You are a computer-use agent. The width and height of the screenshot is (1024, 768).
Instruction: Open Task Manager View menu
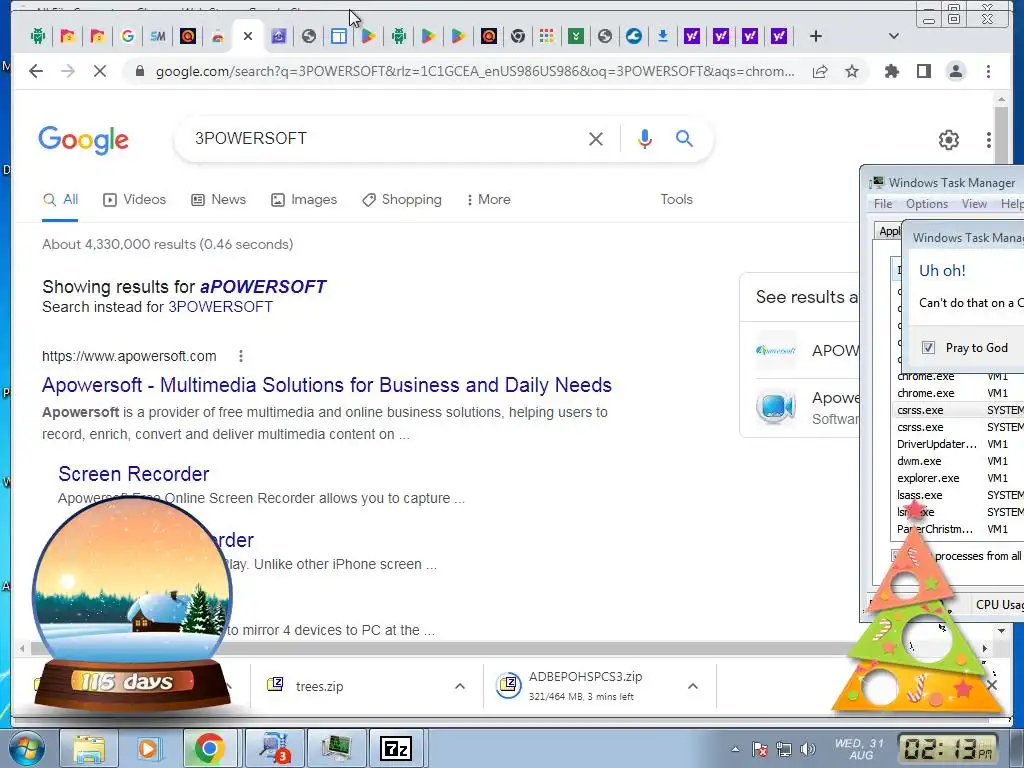click(974, 204)
